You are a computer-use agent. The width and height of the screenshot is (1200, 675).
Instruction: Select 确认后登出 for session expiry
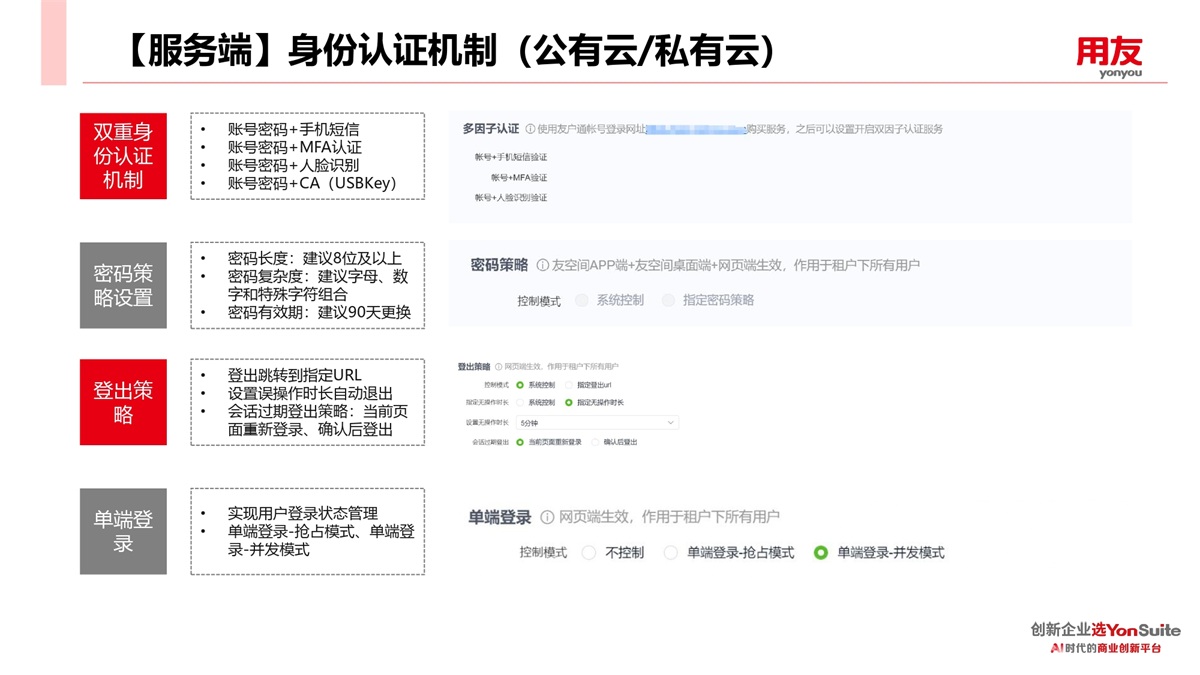[596, 442]
